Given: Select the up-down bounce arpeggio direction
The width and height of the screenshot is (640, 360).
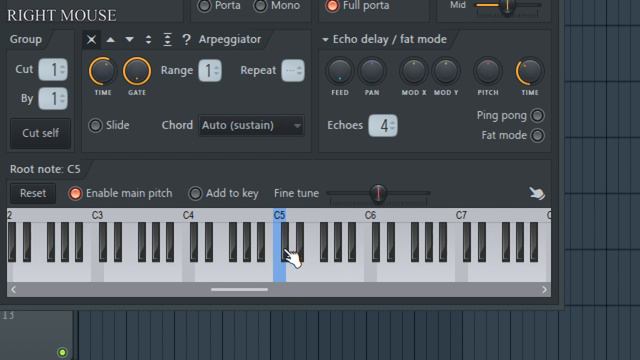Looking at the screenshot, I should pos(148,40).
